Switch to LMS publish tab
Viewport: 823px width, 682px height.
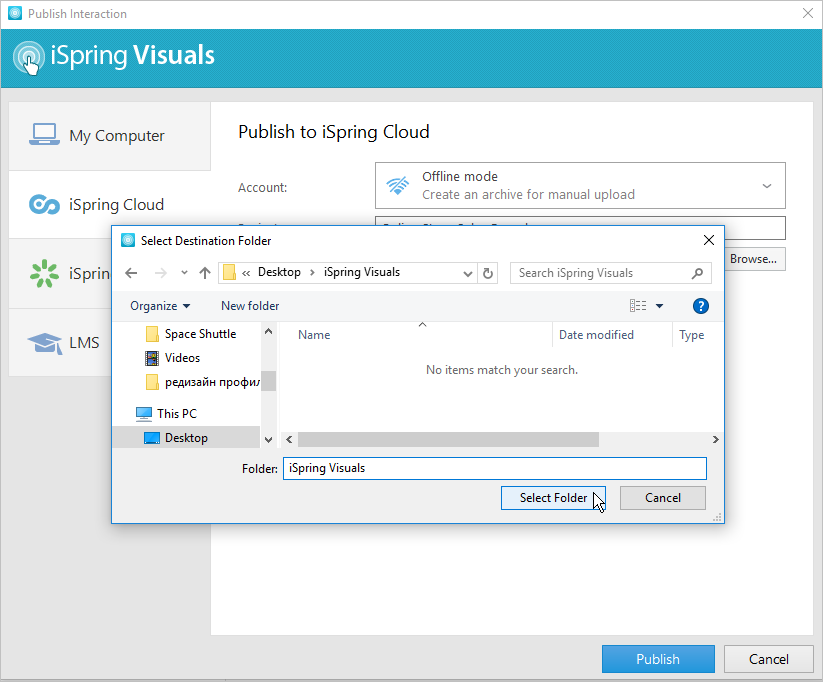60,342
